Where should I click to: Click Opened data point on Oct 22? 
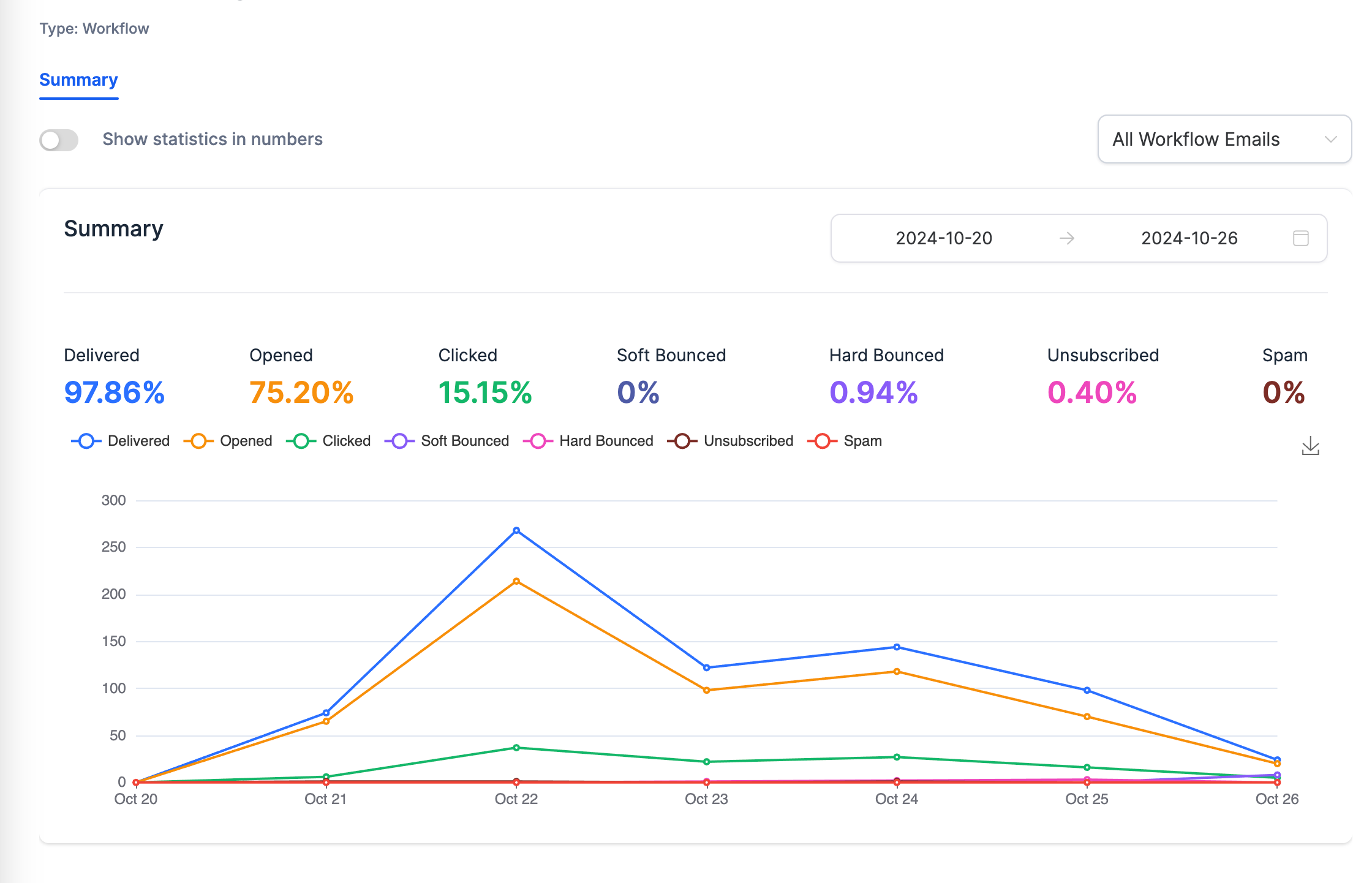(x=516, y=581)
